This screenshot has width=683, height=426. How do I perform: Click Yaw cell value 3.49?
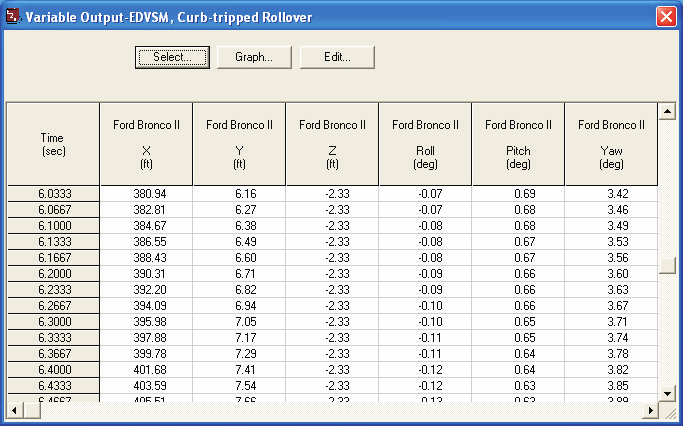point(611,226)
